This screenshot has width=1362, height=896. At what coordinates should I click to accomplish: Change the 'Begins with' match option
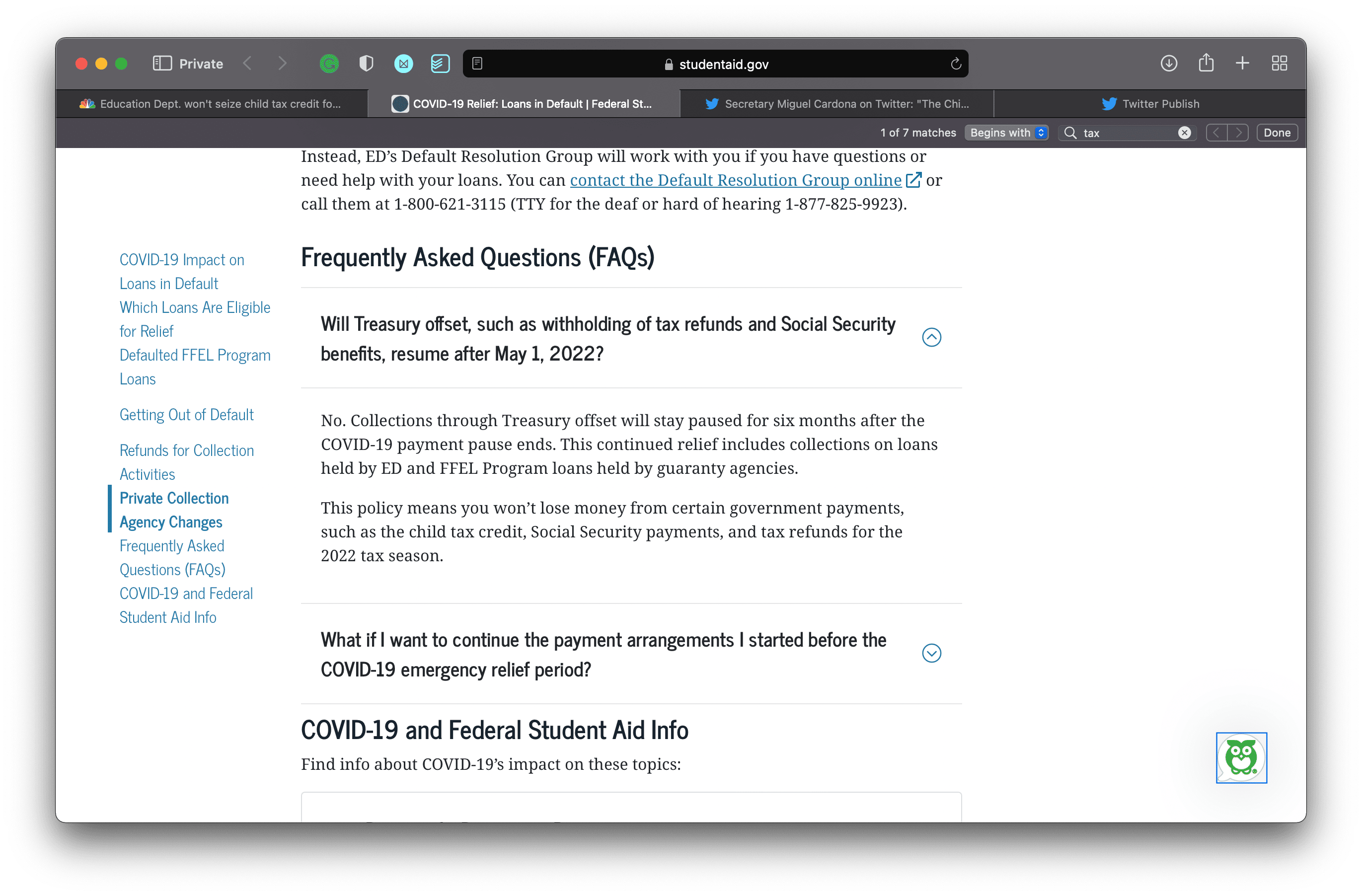1006,133
